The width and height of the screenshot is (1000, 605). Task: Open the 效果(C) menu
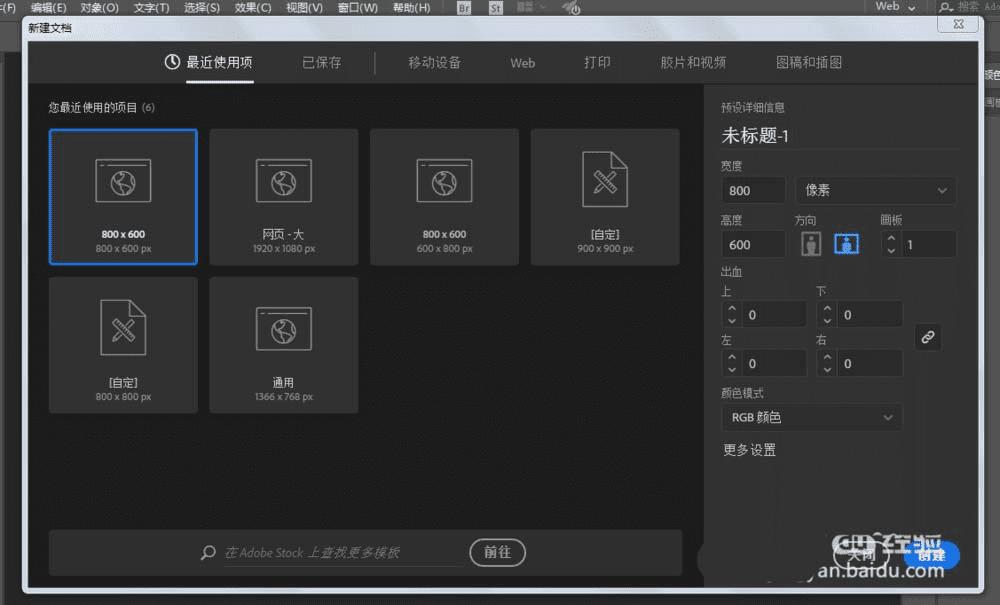click(x=253, y=8)
